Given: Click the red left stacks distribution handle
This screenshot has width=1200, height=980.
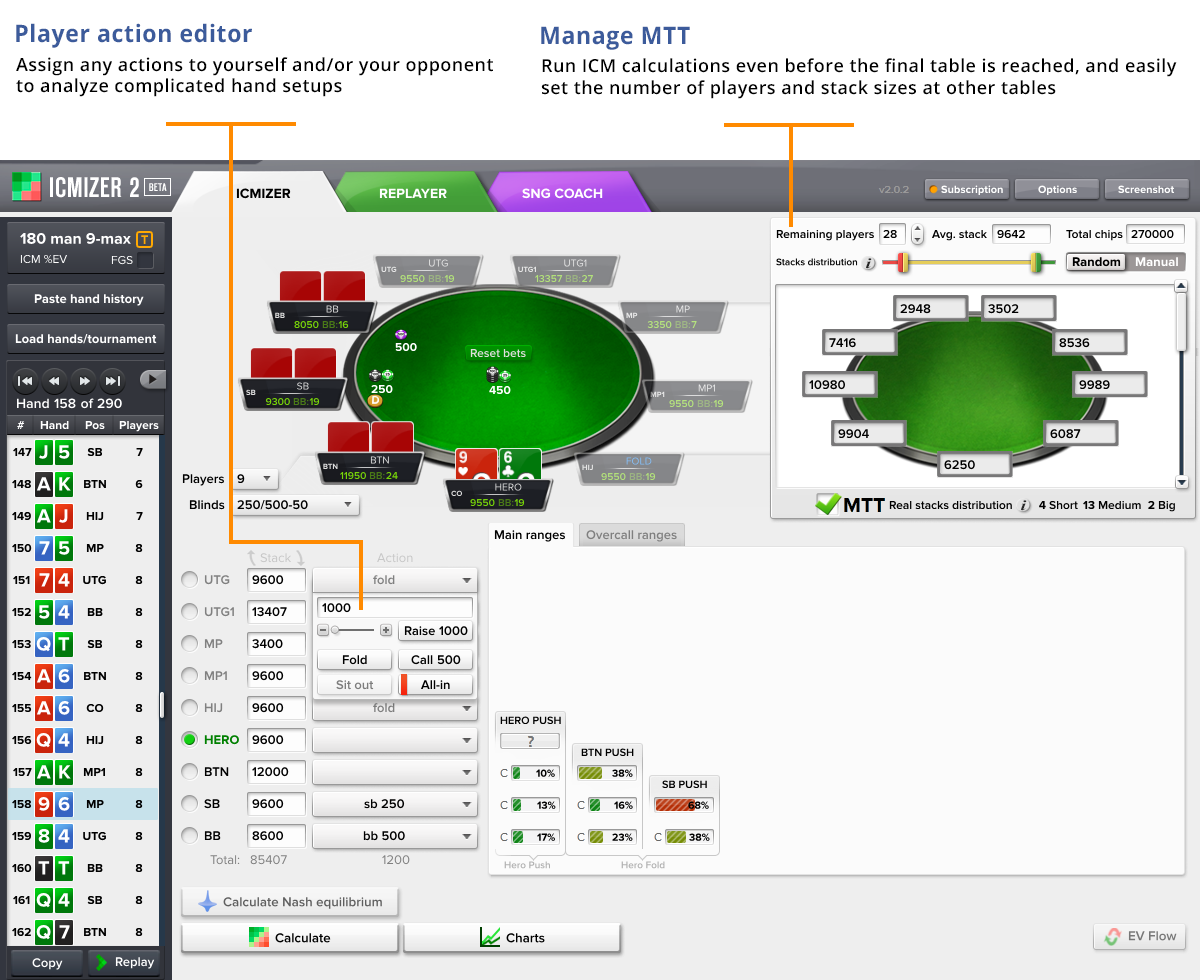Looking at the screenshot, I should 902,263.
